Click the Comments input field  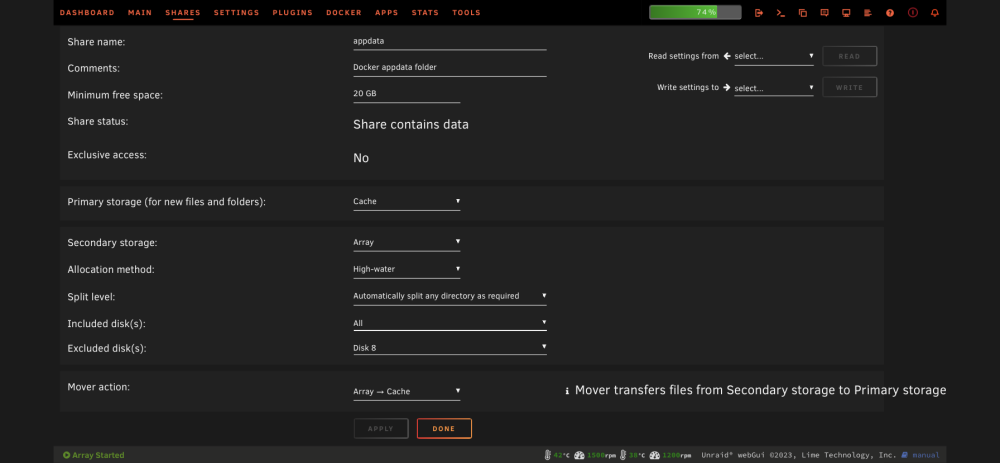pos(450,67)
